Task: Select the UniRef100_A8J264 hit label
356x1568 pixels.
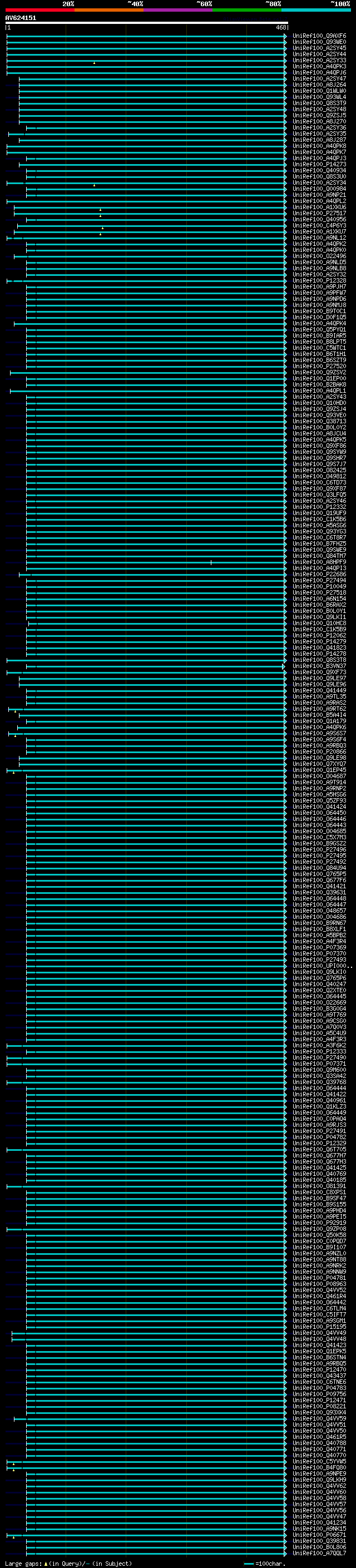Action: (319, 85)
